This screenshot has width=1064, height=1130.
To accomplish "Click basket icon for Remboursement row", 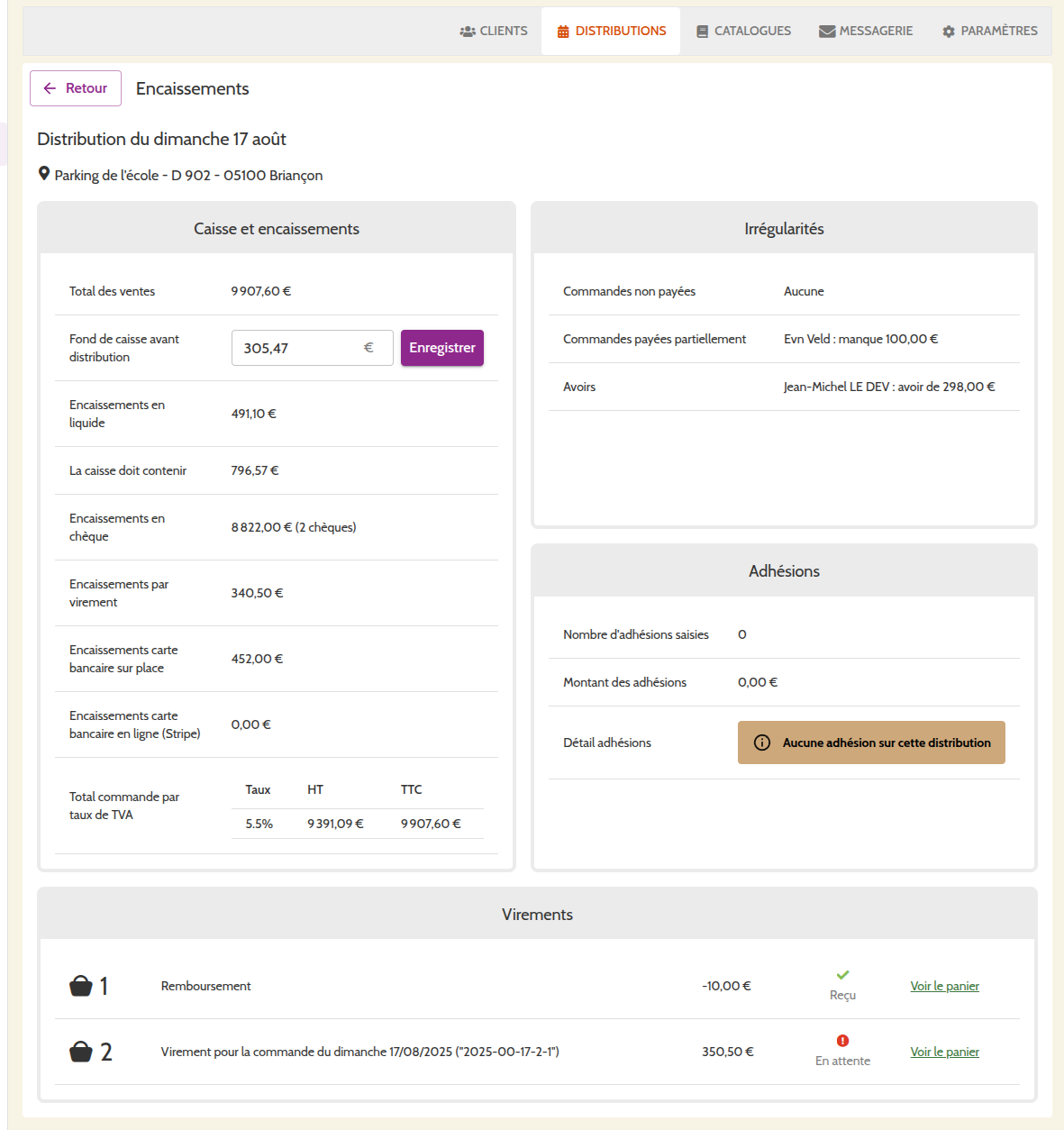I will tap(81, 986).
